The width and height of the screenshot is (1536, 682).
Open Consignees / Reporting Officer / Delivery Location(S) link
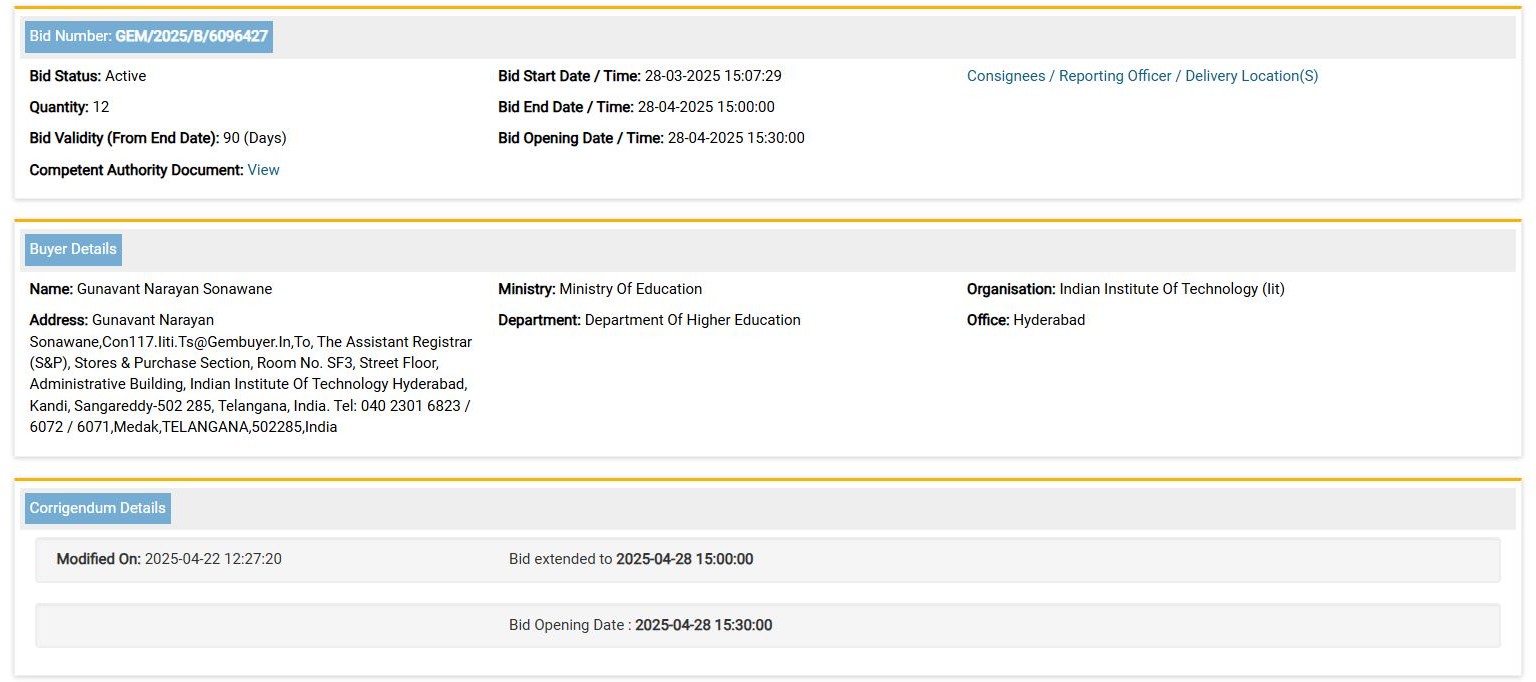tap(1142, 76)
